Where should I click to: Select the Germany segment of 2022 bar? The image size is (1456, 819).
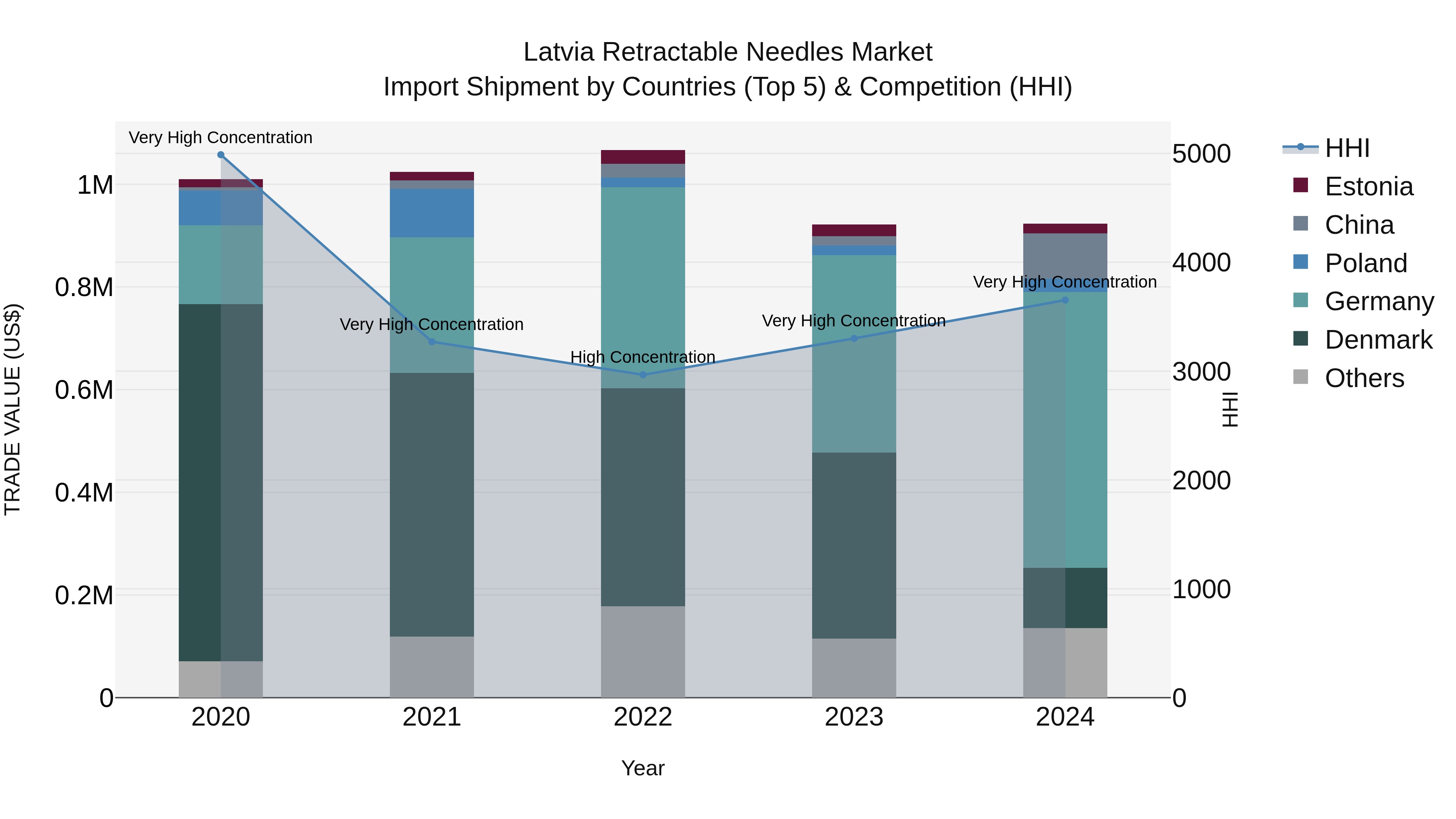643,288
